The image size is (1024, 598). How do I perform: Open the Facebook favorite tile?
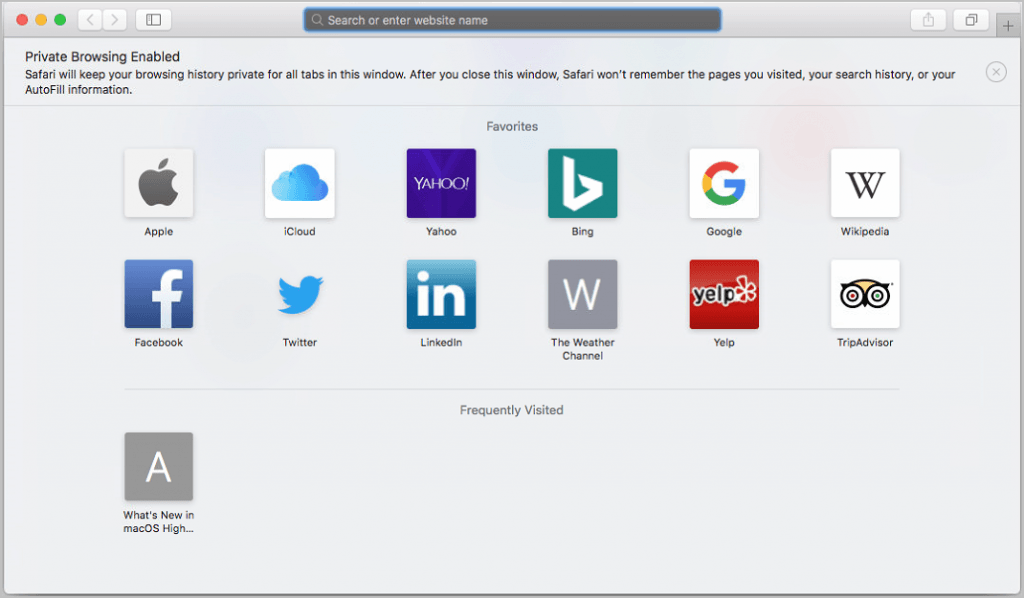click(x=159, y=294)
